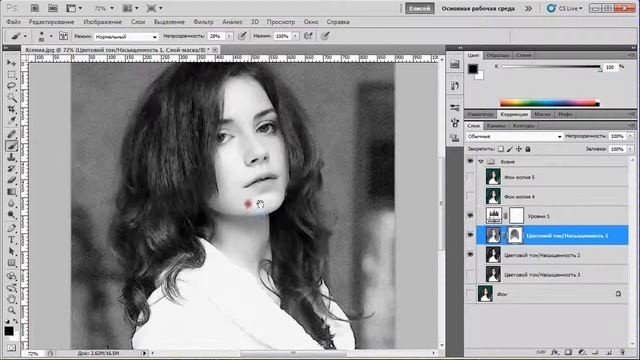Image resolution: width=640 pixels, height=360 pixels.
Task: Select the Eraser tool
Action: pyautogui.click(x=11, y=180)
